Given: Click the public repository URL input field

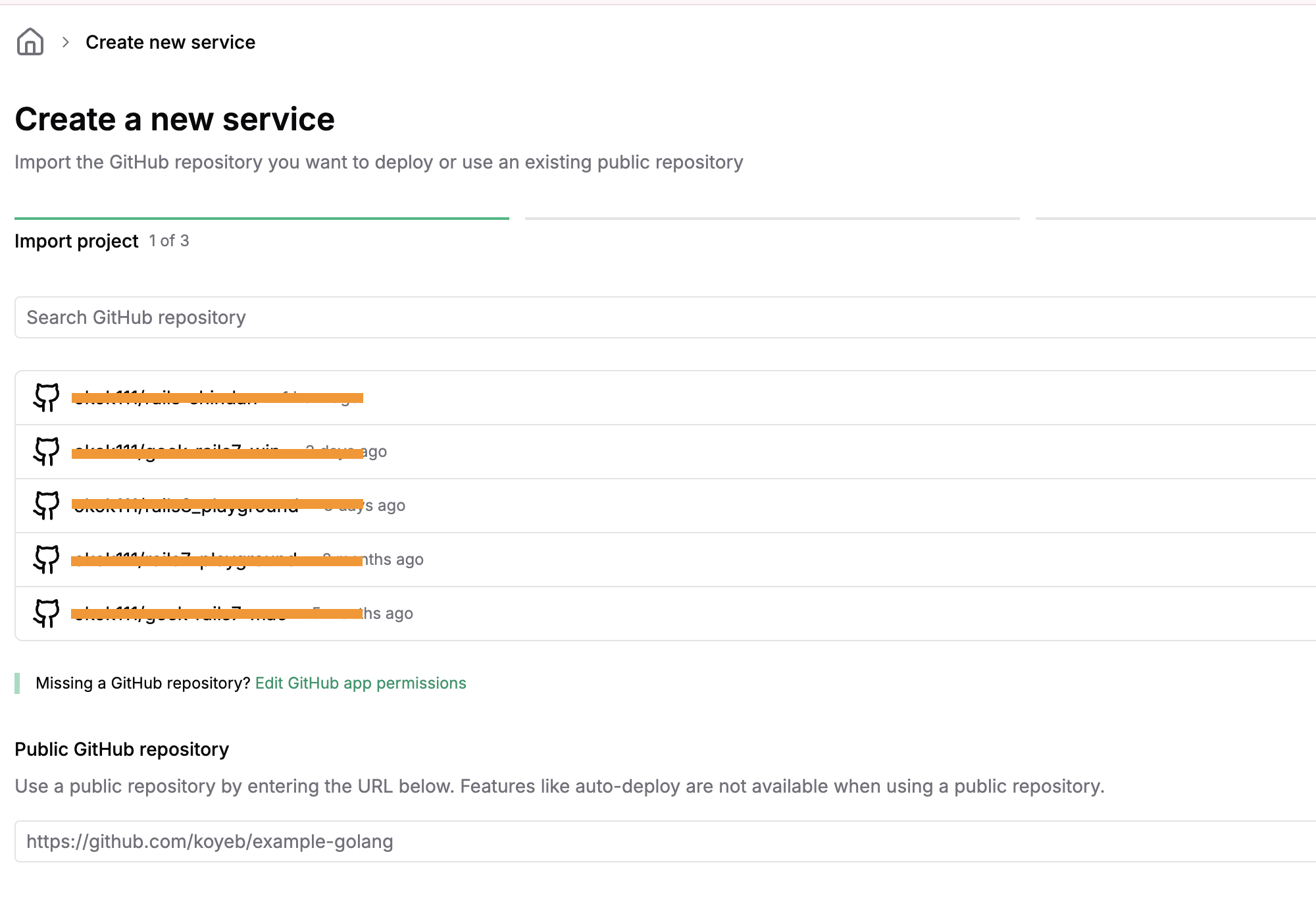Looking at the screenshot, I should pos(329,841).
